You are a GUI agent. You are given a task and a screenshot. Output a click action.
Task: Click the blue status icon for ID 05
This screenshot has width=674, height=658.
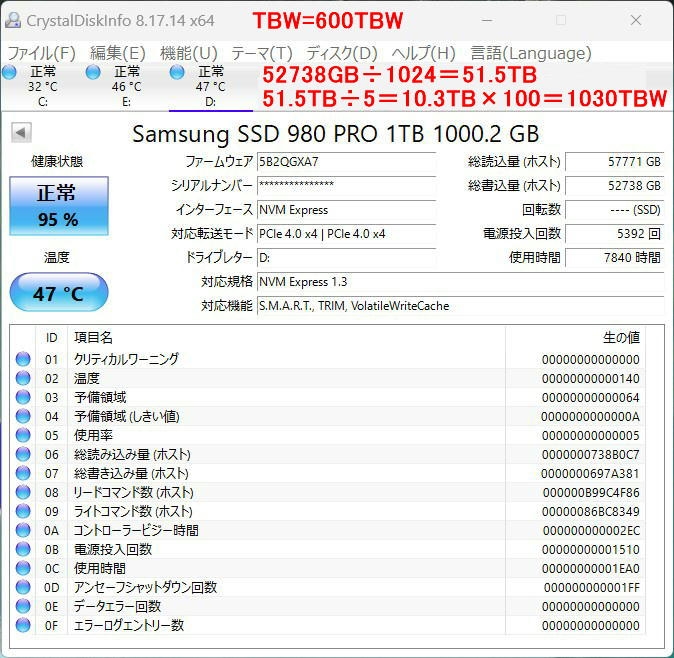click(x=23, y=435)
